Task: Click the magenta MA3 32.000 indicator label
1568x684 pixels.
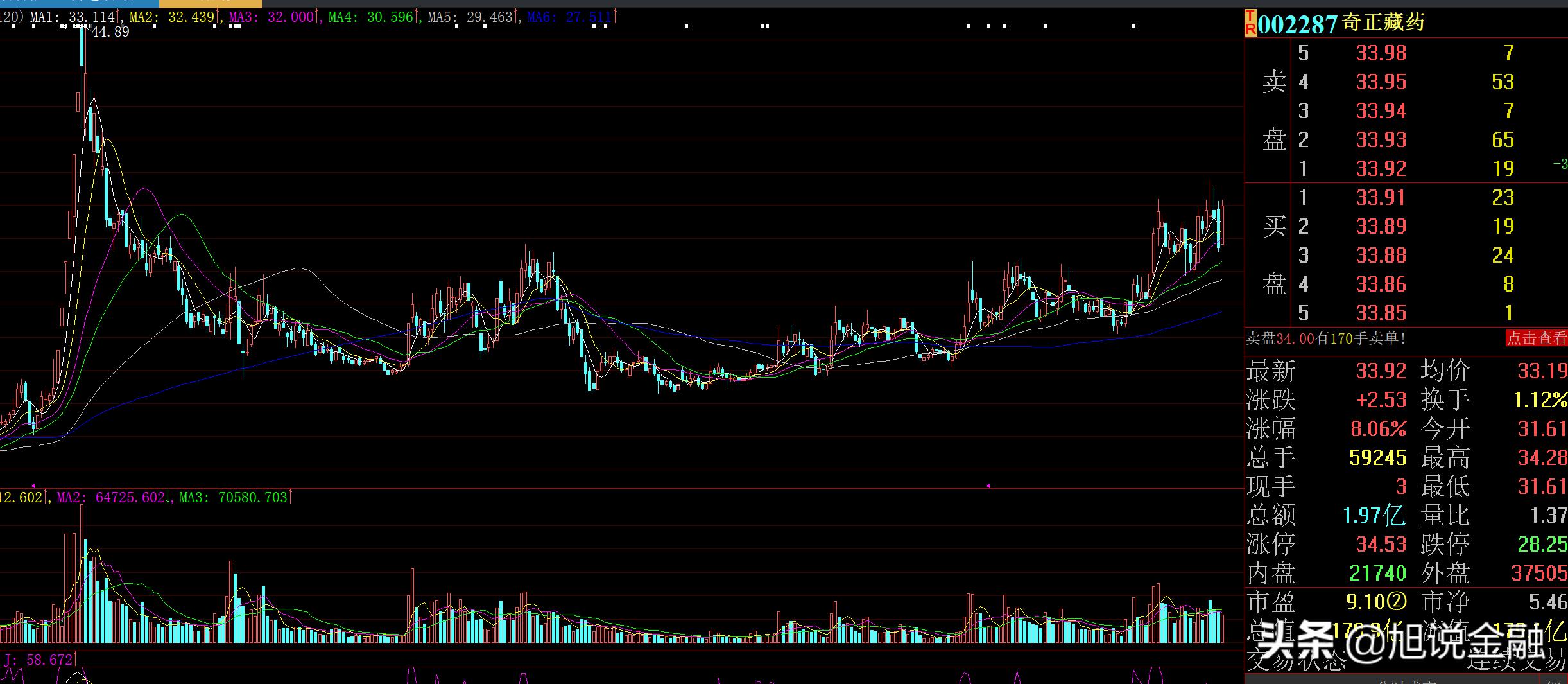Action: click(x=273, y=17)
